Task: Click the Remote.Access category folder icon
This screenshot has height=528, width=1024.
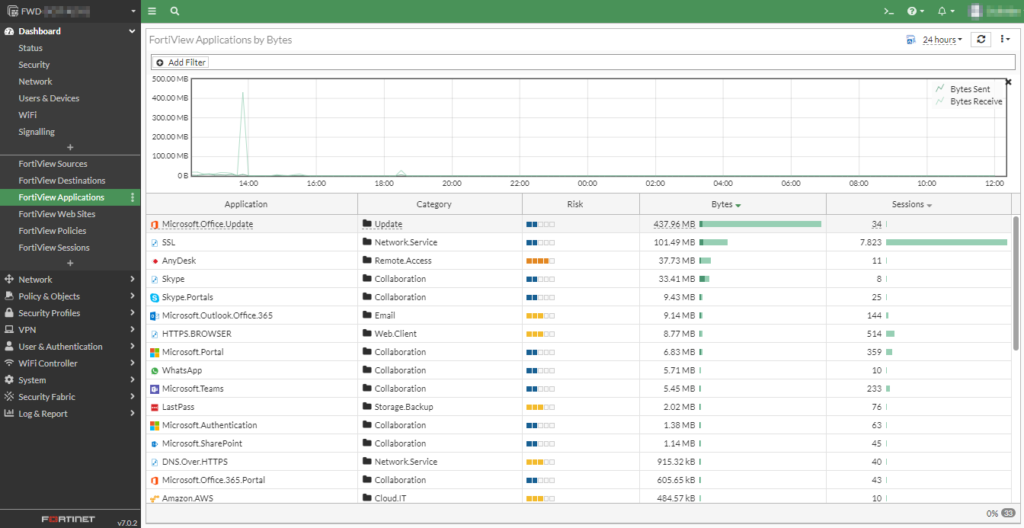Action: tap(367, 261)
